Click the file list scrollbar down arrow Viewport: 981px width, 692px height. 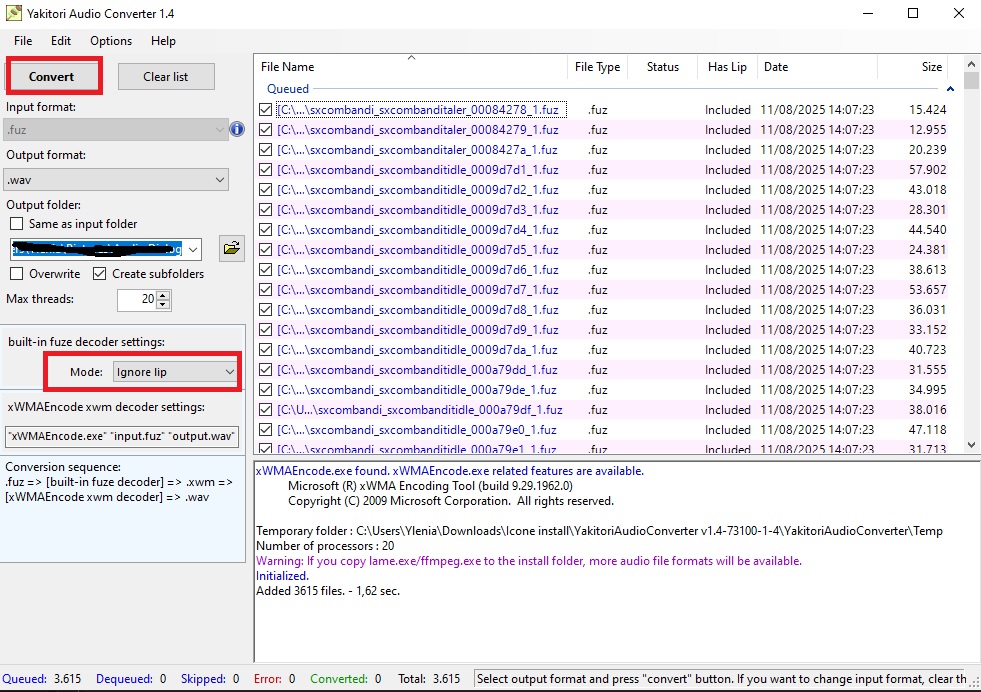[x=971, y=445]
